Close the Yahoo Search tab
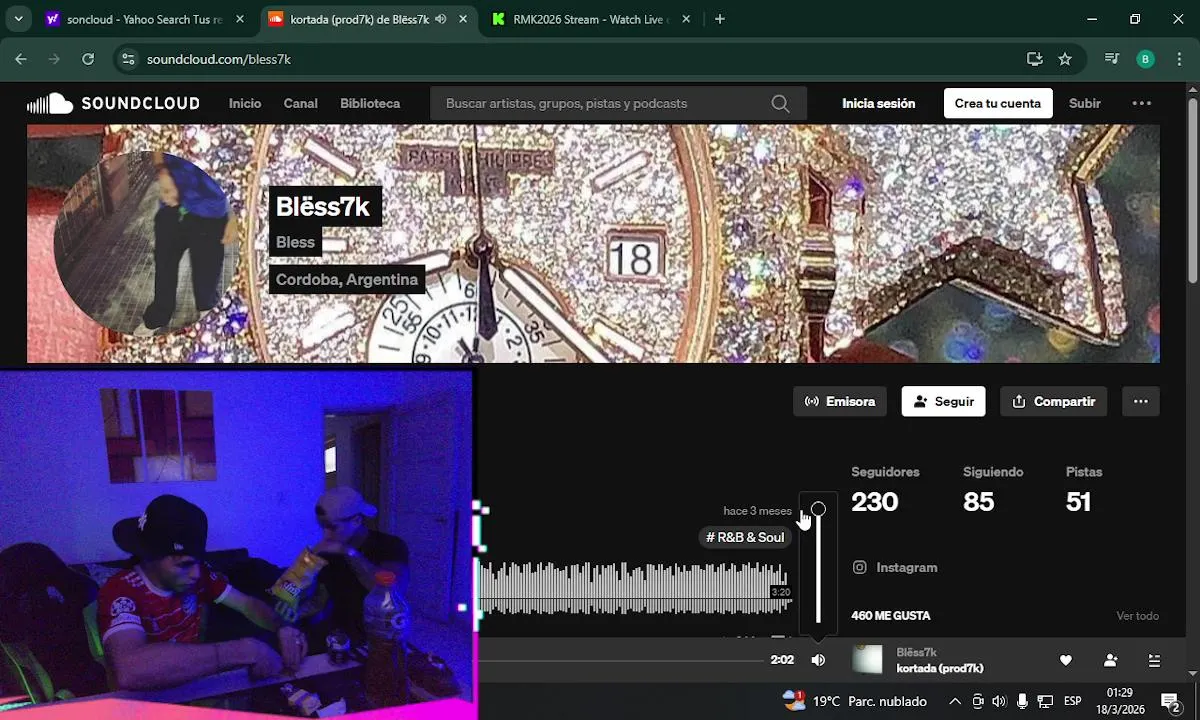This screenshot has height=720, width=1200. click(241, 19)
